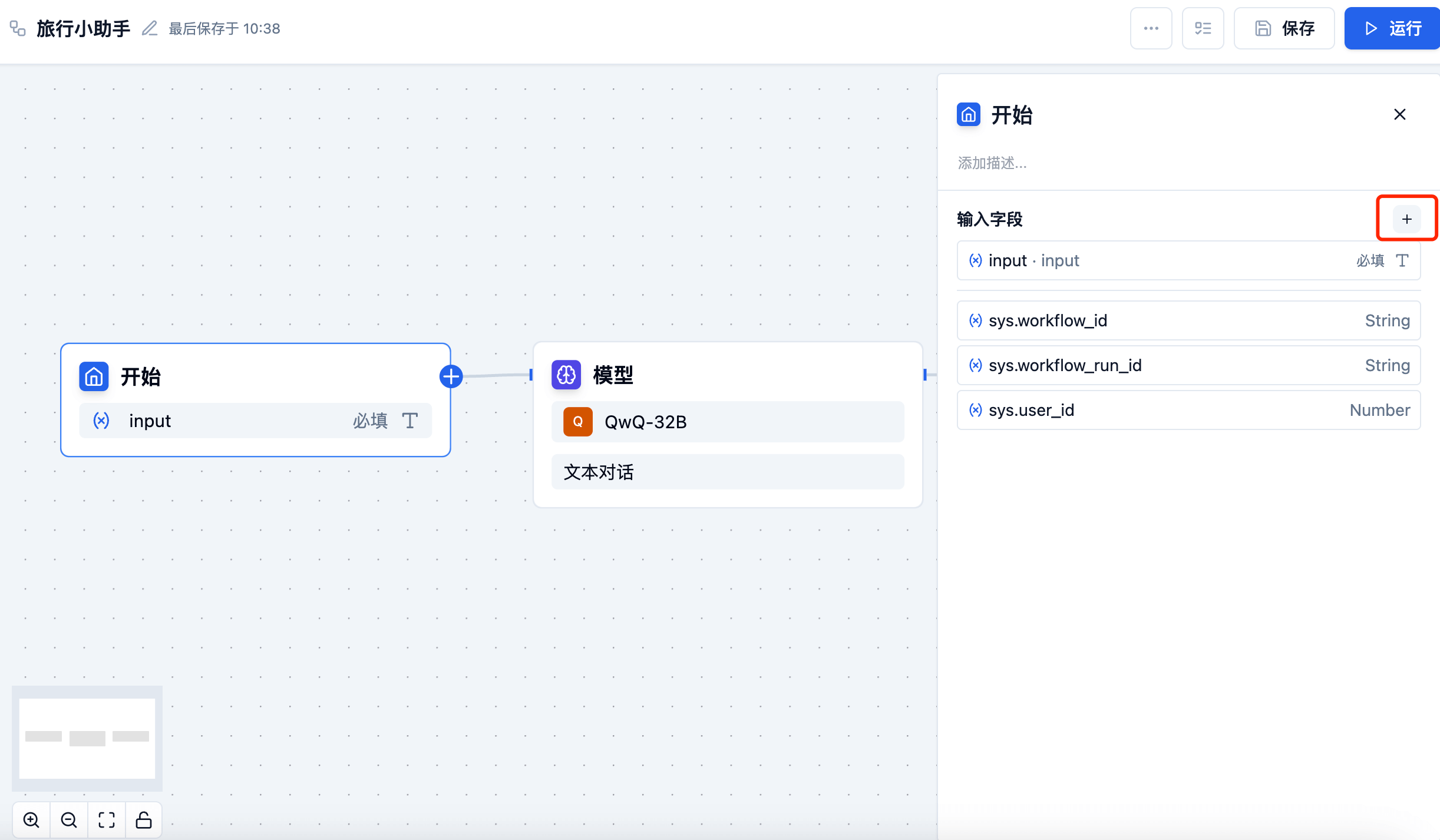1440x840 pixels.
Task: Click the QwQ model logo inside 模型 node
Action: tap(577, 422)
